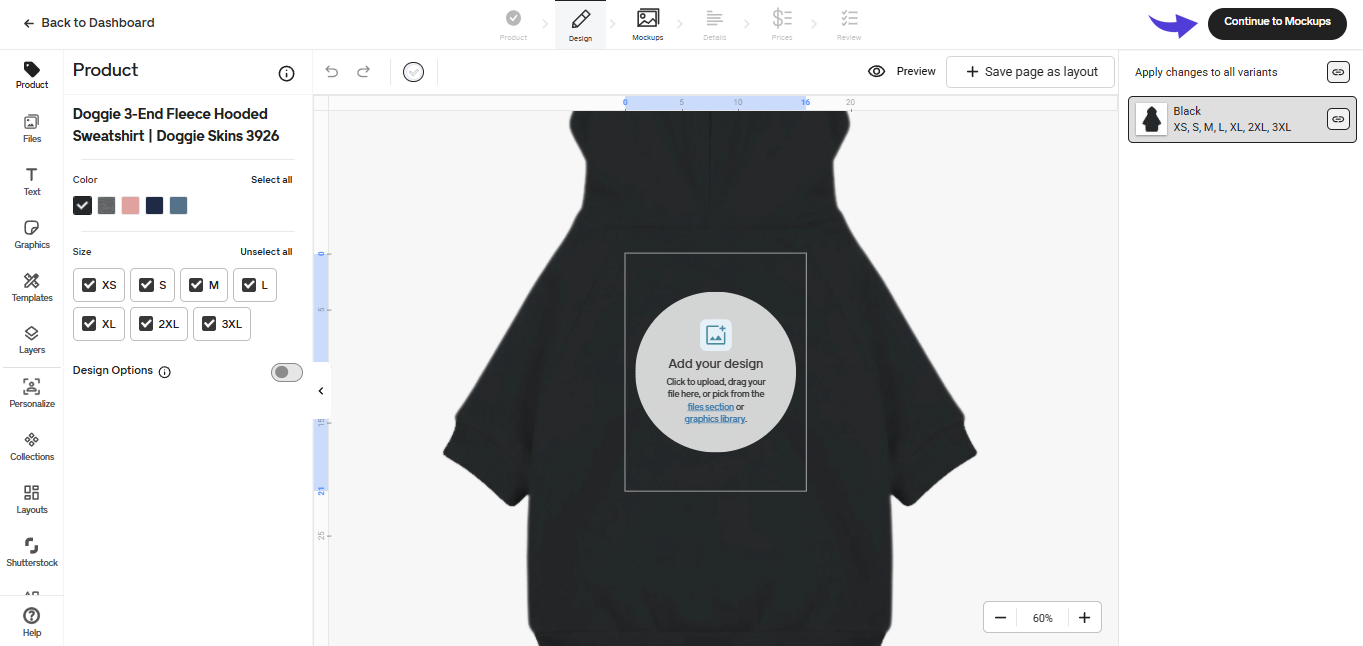Image resolution: width=1363 pixels, height=646 pixels.
Task: Select the pink color swatch
Action: 130,205
